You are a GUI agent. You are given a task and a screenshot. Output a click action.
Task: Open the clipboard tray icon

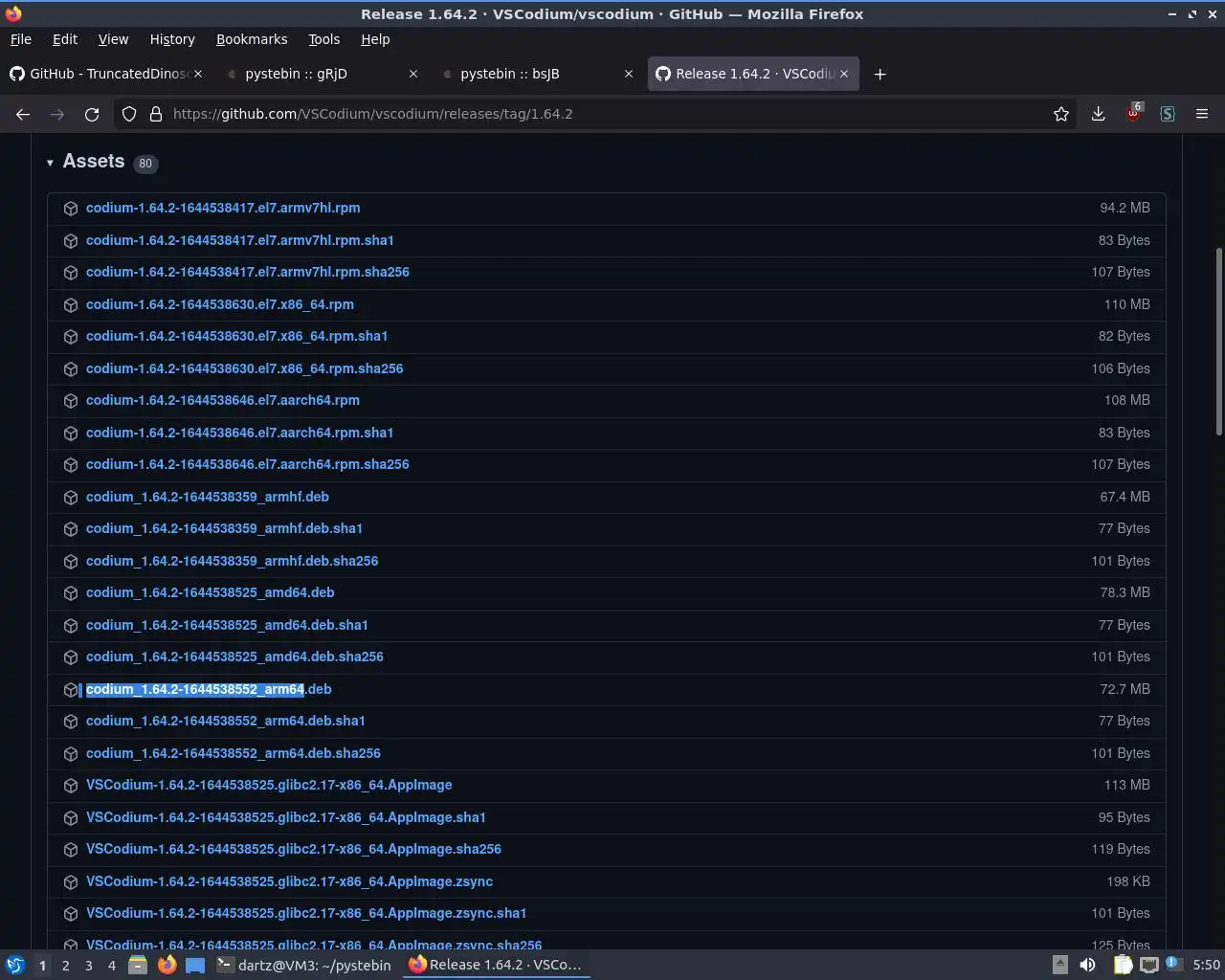1123,965
